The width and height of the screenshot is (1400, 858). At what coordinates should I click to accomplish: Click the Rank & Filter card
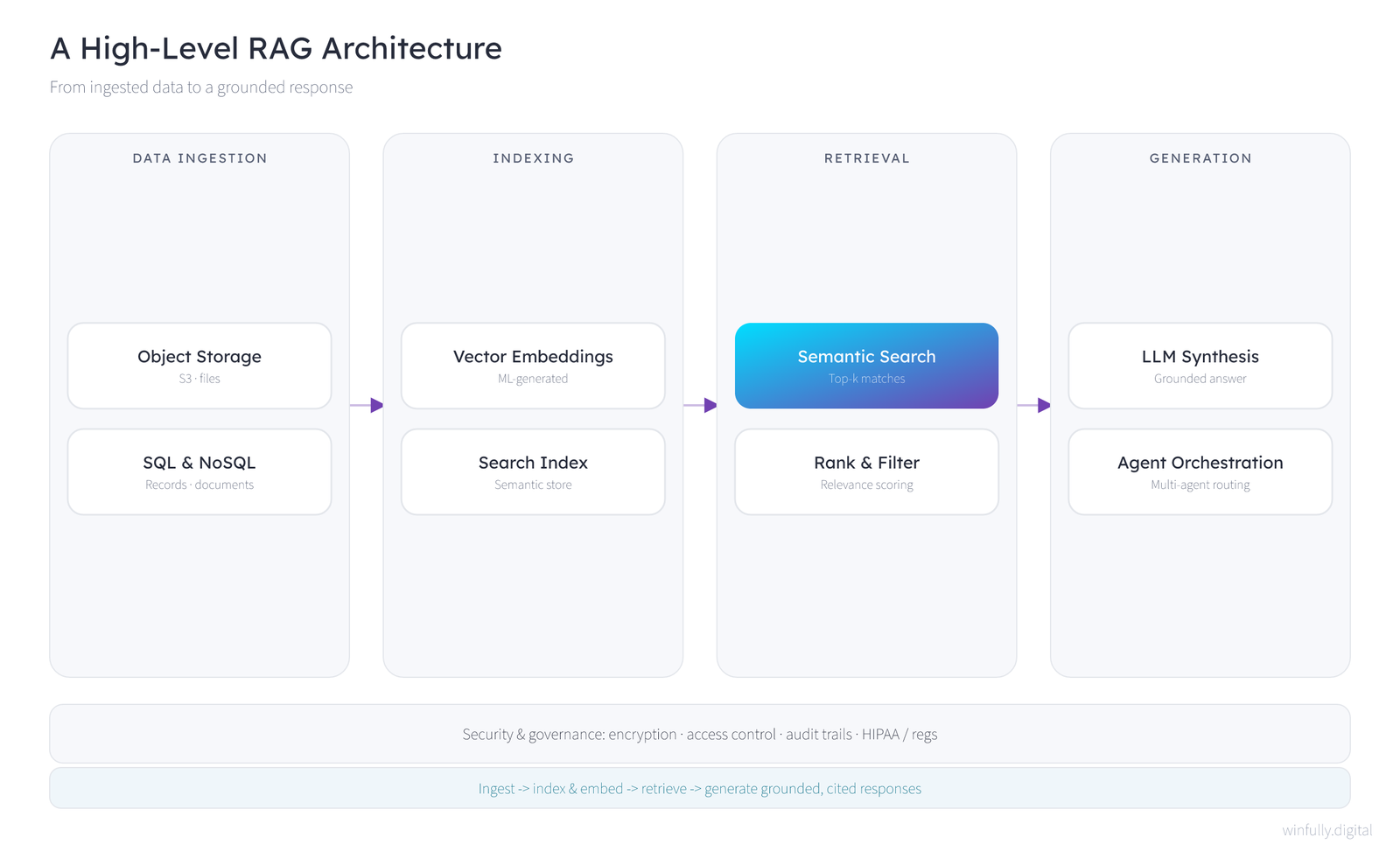[x=866, y=471]
